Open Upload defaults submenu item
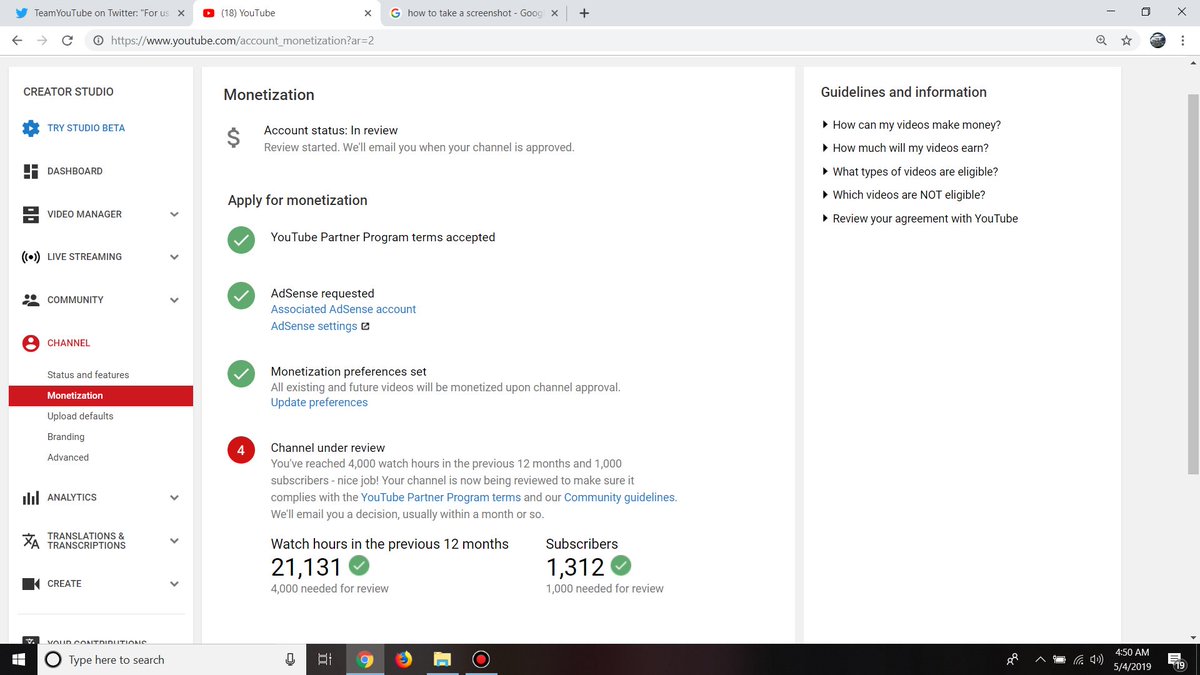The width and height of the screenshot is (1200, 675). coord(80,416)
